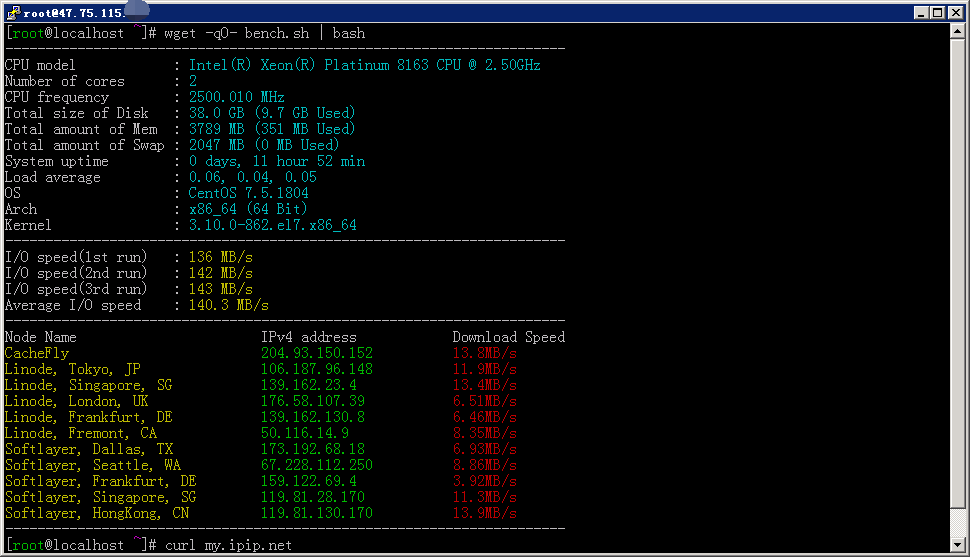Viewport: 970px width, 557px height.
Task: Click the curl my.ipip.net command line
Action: coord(228,545)
